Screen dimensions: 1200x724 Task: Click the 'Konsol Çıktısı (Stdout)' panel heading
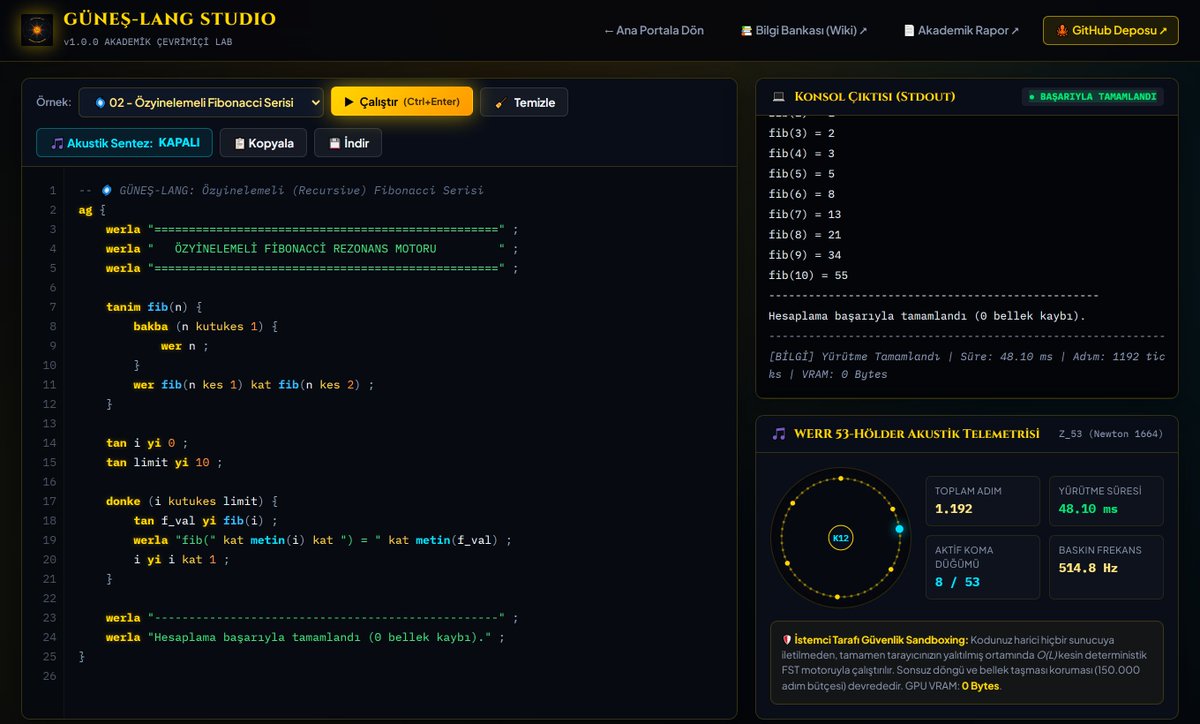click(875, 97)
